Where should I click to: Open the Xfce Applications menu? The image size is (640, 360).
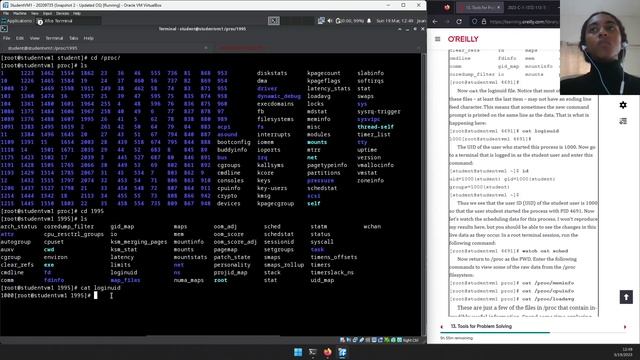[16, 20]
